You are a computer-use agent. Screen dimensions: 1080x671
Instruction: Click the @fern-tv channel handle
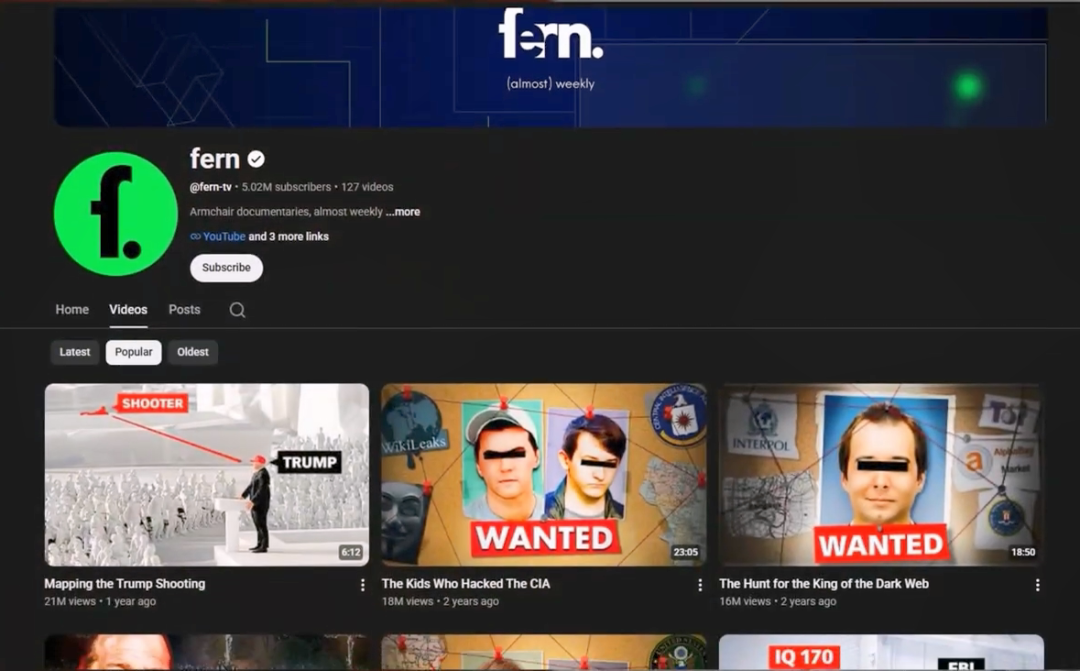(211, 187)
